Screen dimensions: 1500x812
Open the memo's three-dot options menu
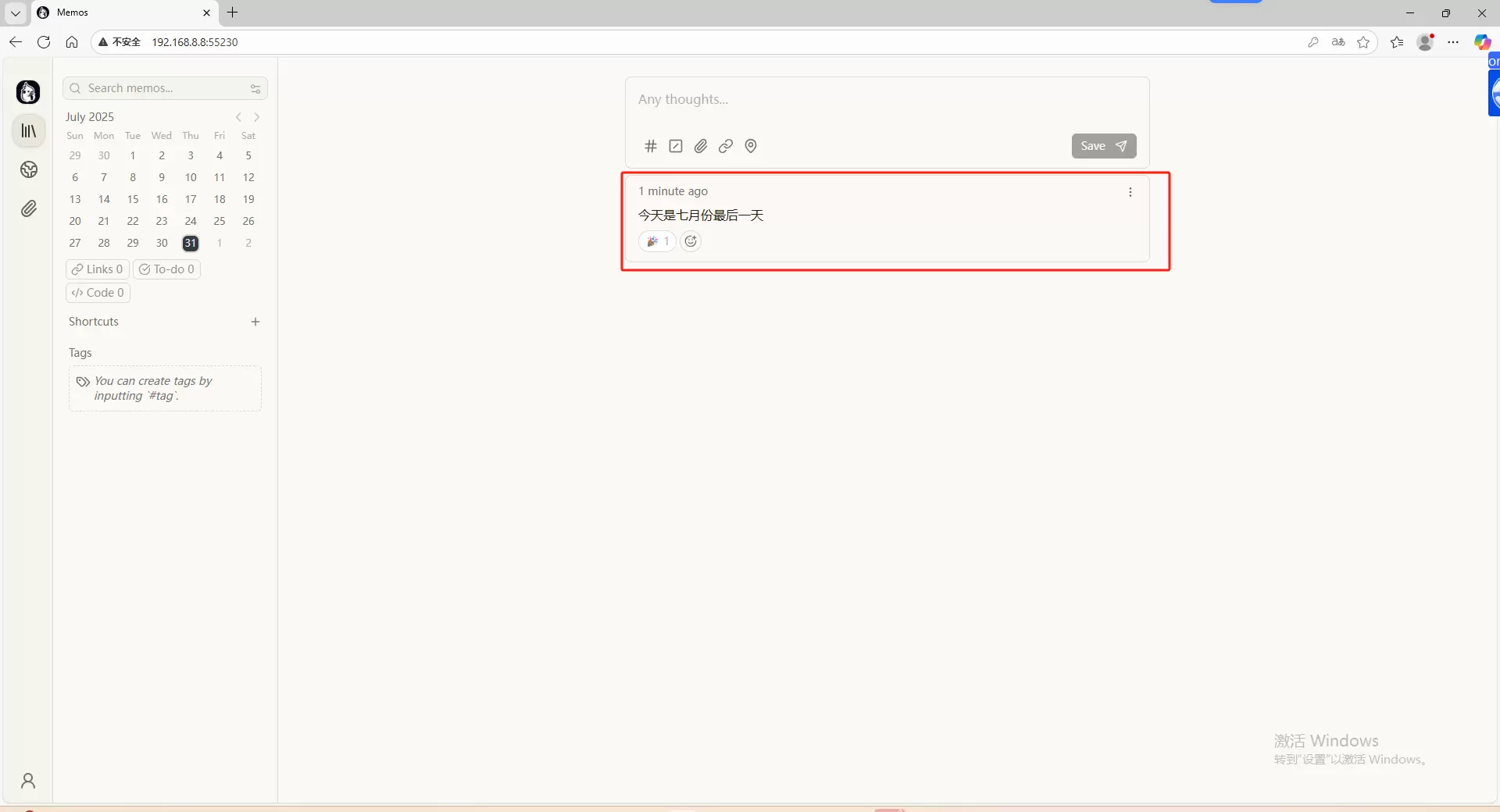[1130, 192]
